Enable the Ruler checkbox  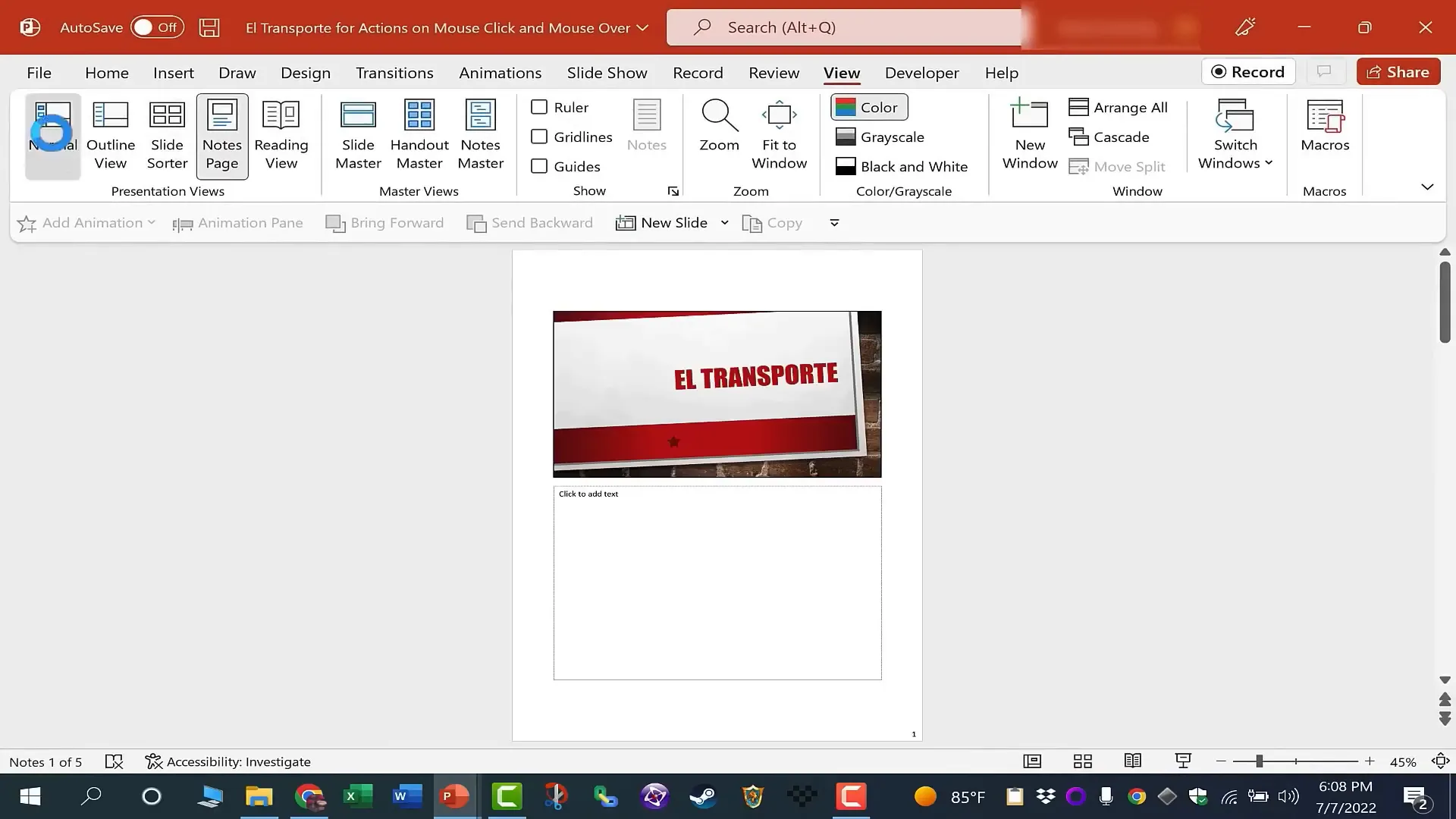pos(539,107)
